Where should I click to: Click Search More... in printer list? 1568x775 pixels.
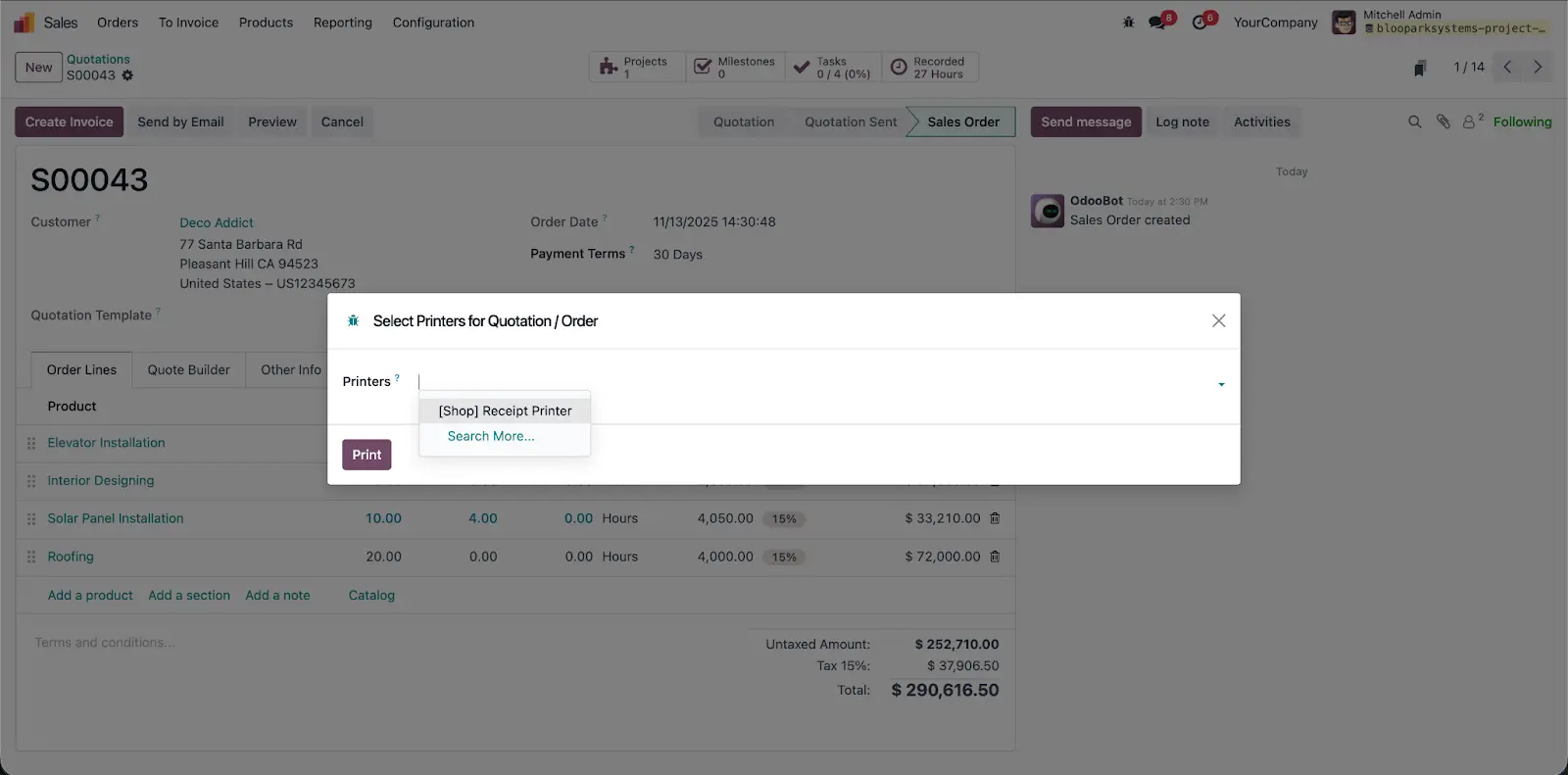[491, 436]
